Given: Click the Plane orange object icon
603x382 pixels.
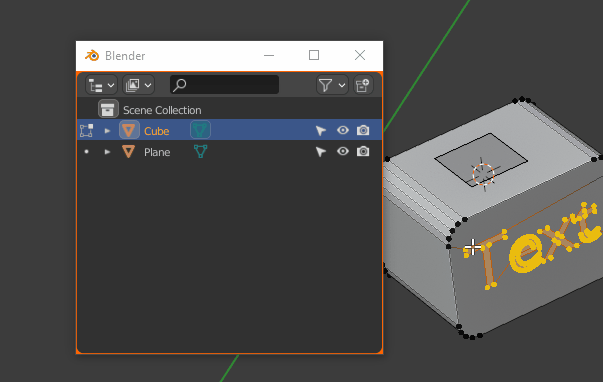Looking at the screenshot, I should [128, 152].
